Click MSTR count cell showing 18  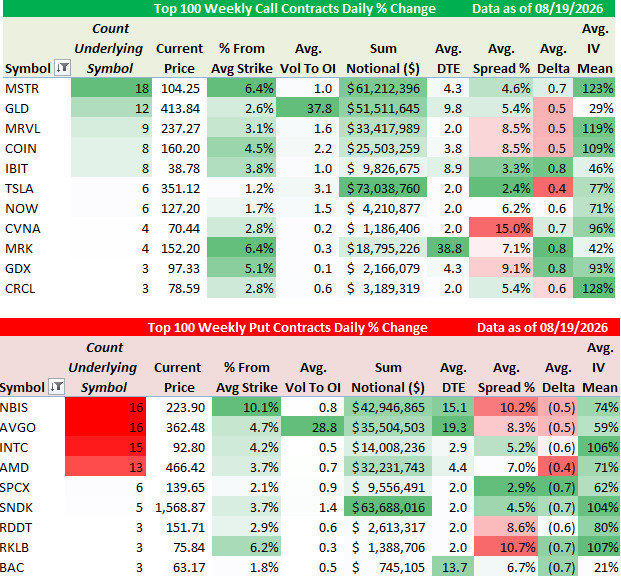pyautogui.click(x=111, y=88)
